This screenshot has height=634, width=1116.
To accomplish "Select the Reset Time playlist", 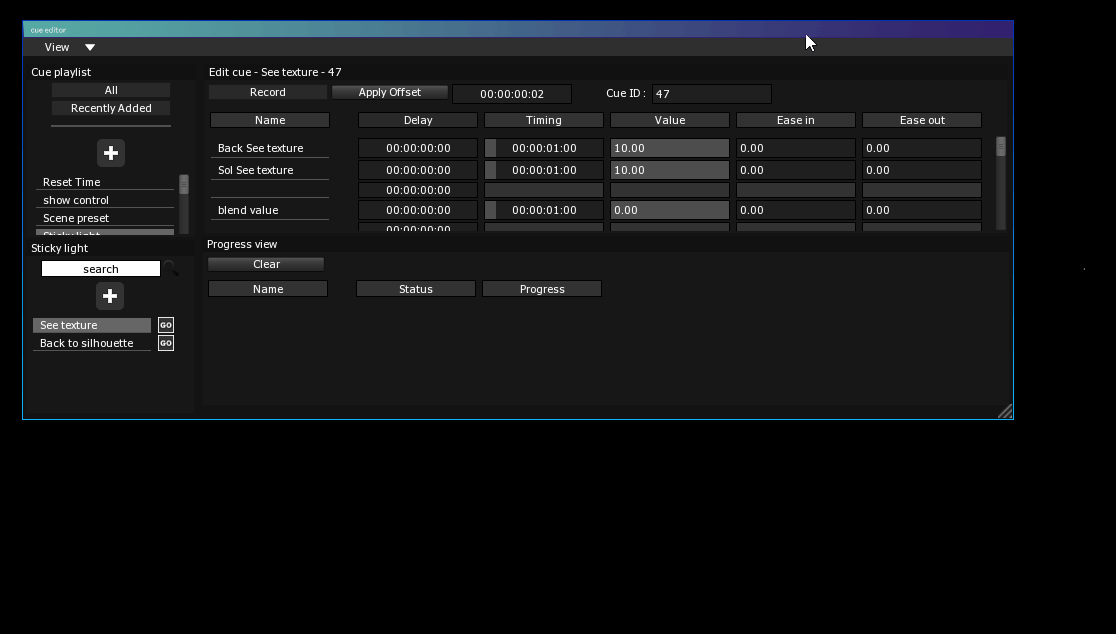I will tap(105, 182).
